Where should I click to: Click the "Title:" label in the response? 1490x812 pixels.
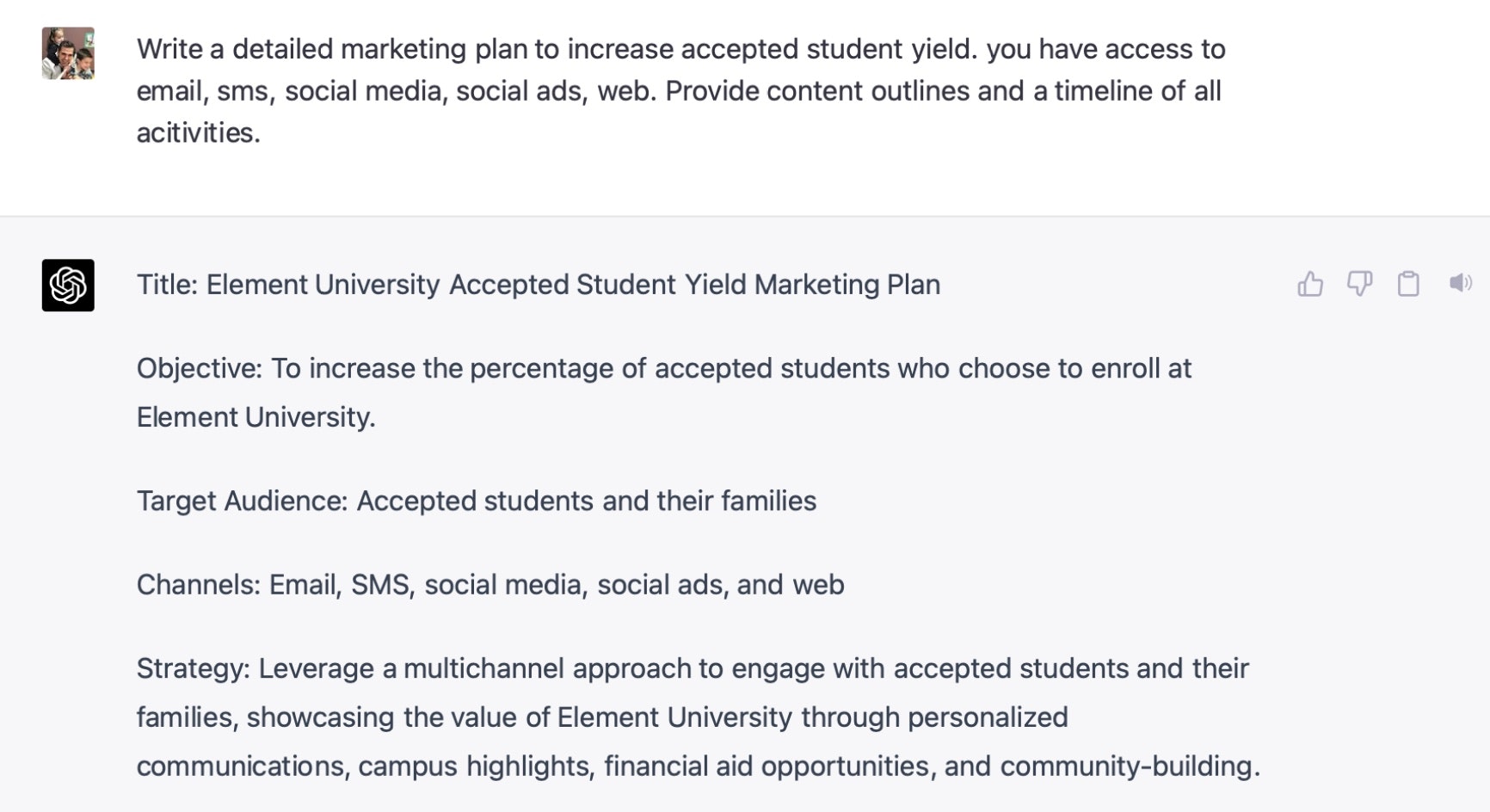(167, 285)
